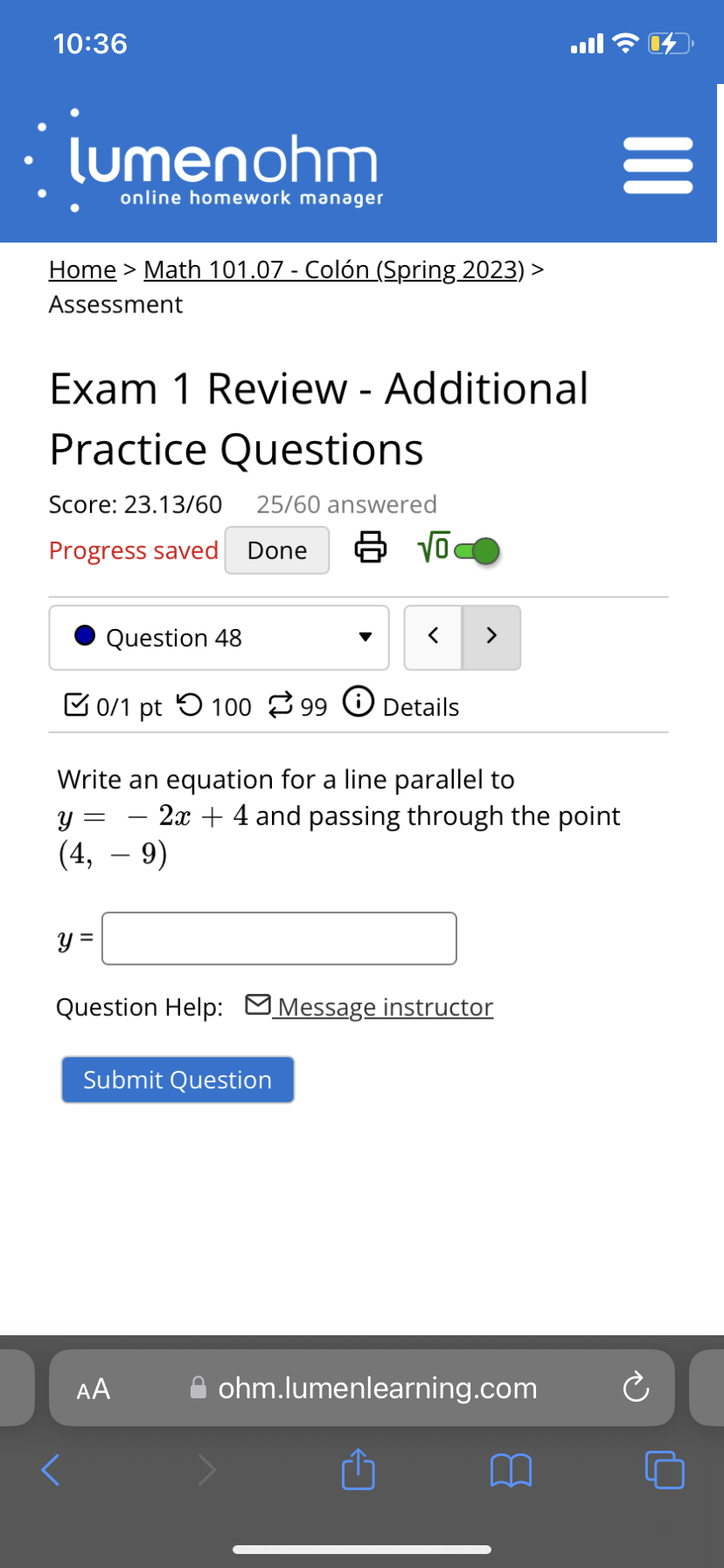Click the Done button

pos(277,549)
